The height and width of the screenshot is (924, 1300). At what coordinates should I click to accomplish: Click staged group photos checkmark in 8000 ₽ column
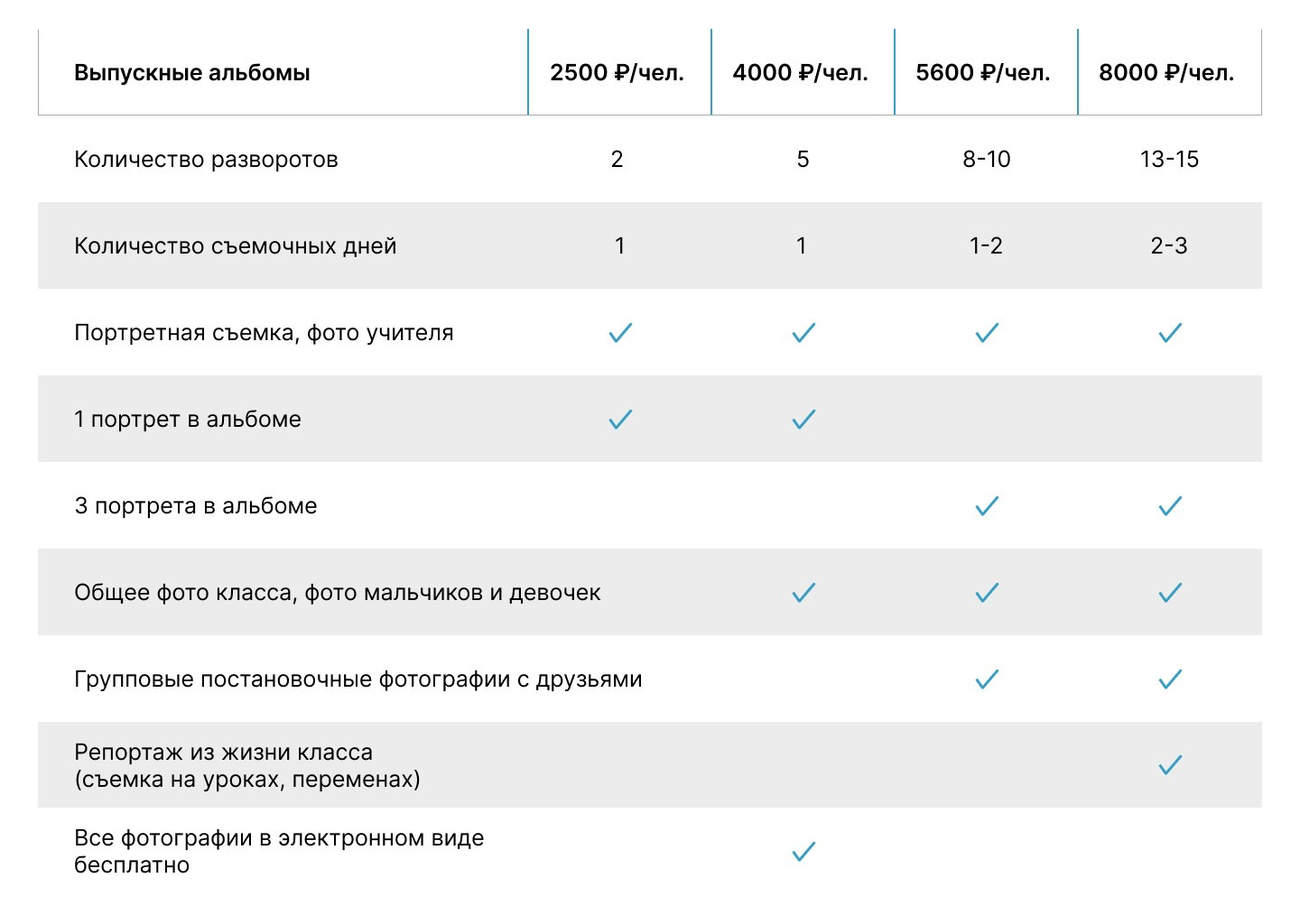pyautogui.click(x=1170, y=679)
